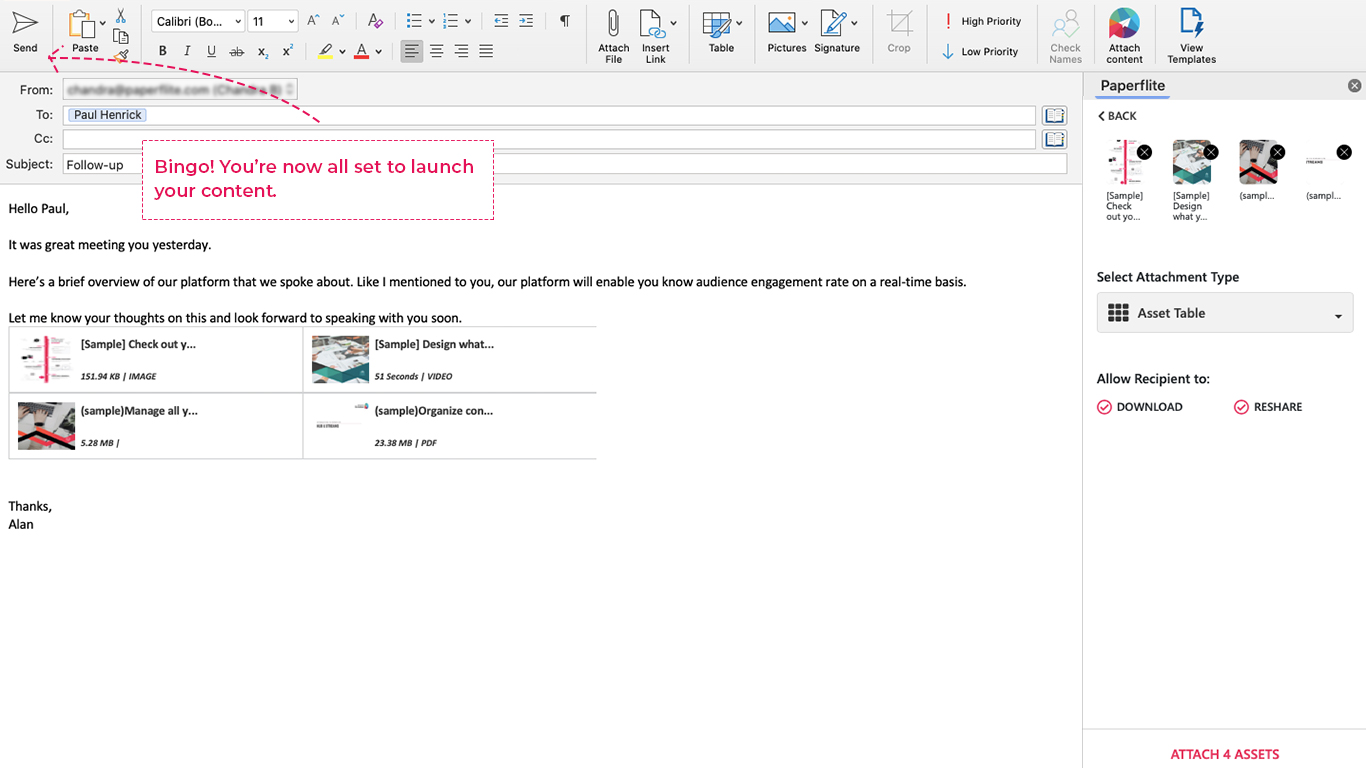Open the '[Sample] Design what...' video asset in email
Screen dimensions: 1366x768
[x=449, y=360]
